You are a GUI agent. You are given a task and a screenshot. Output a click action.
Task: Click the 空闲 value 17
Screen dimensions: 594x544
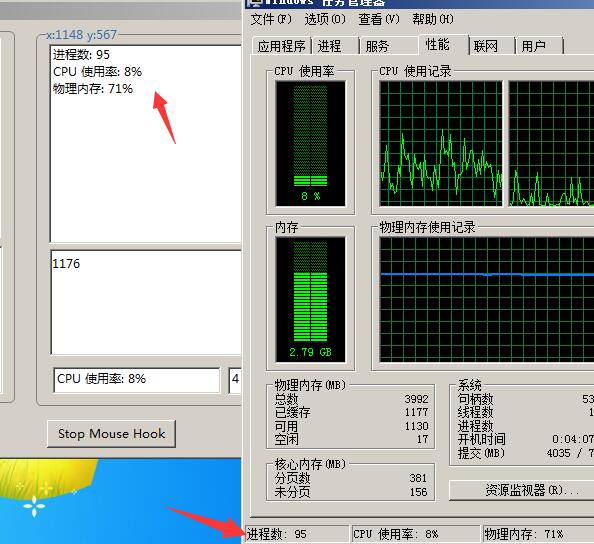[422, 439]
